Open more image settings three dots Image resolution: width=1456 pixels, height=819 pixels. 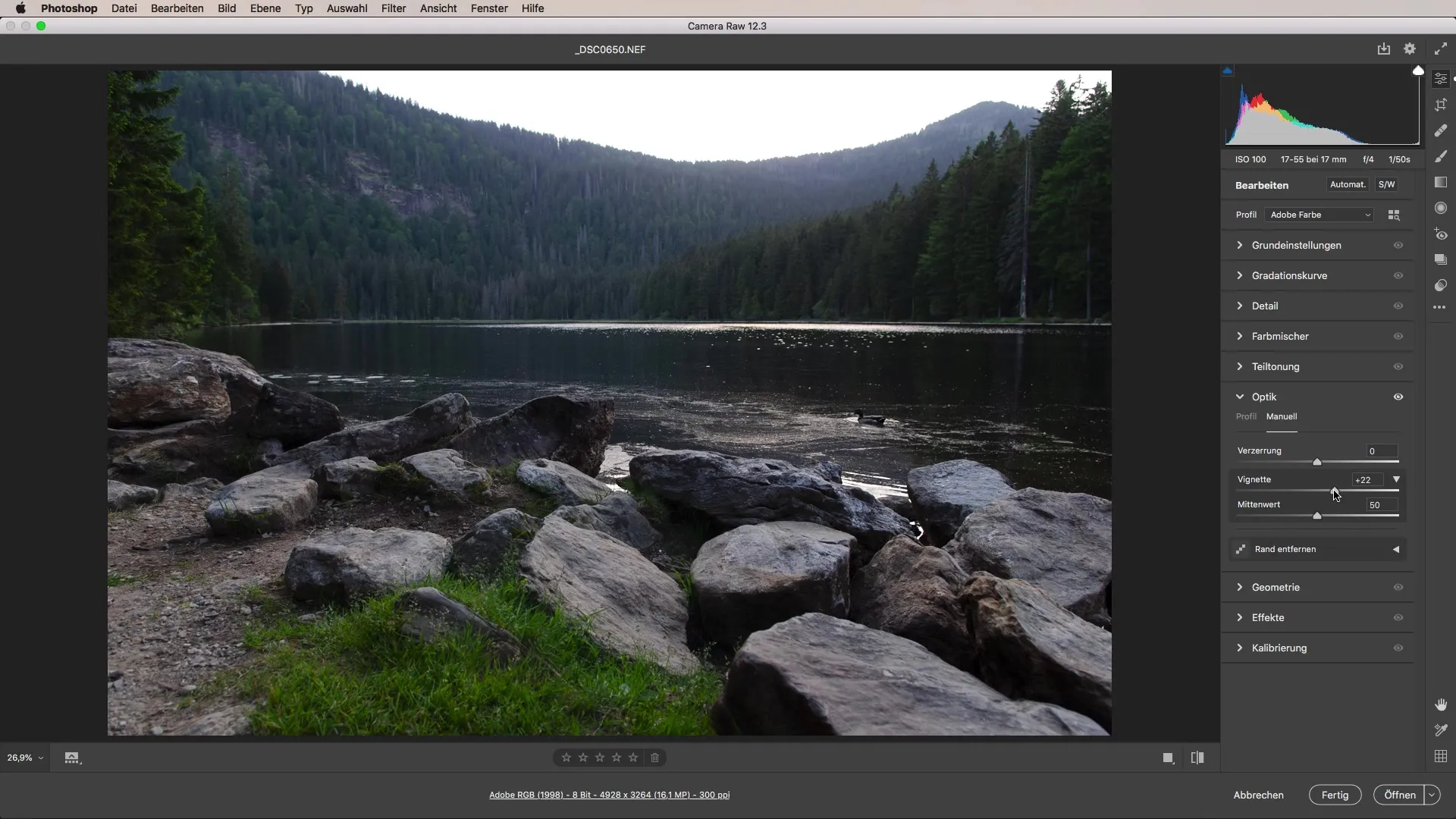1439,307
